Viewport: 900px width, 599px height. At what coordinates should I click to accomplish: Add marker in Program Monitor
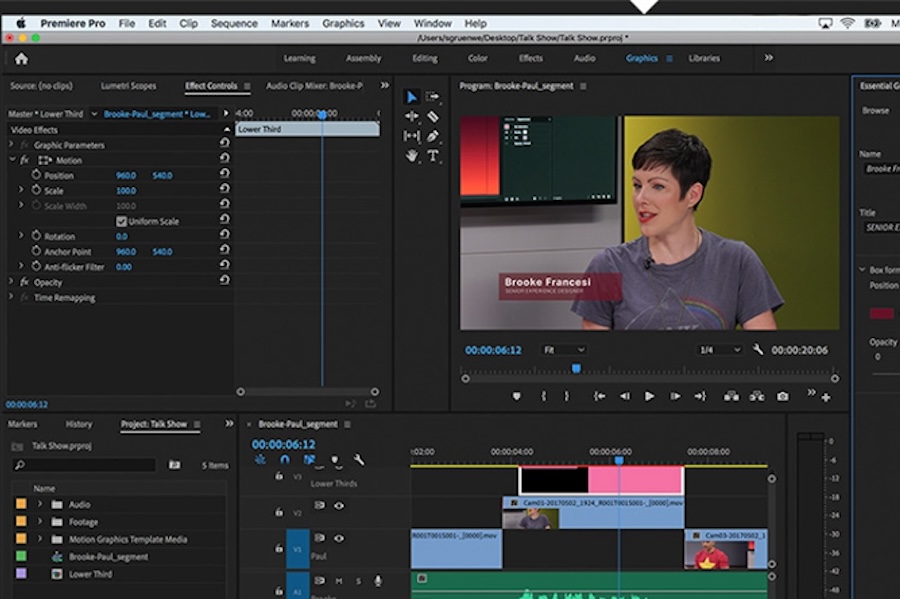(517, 396)
